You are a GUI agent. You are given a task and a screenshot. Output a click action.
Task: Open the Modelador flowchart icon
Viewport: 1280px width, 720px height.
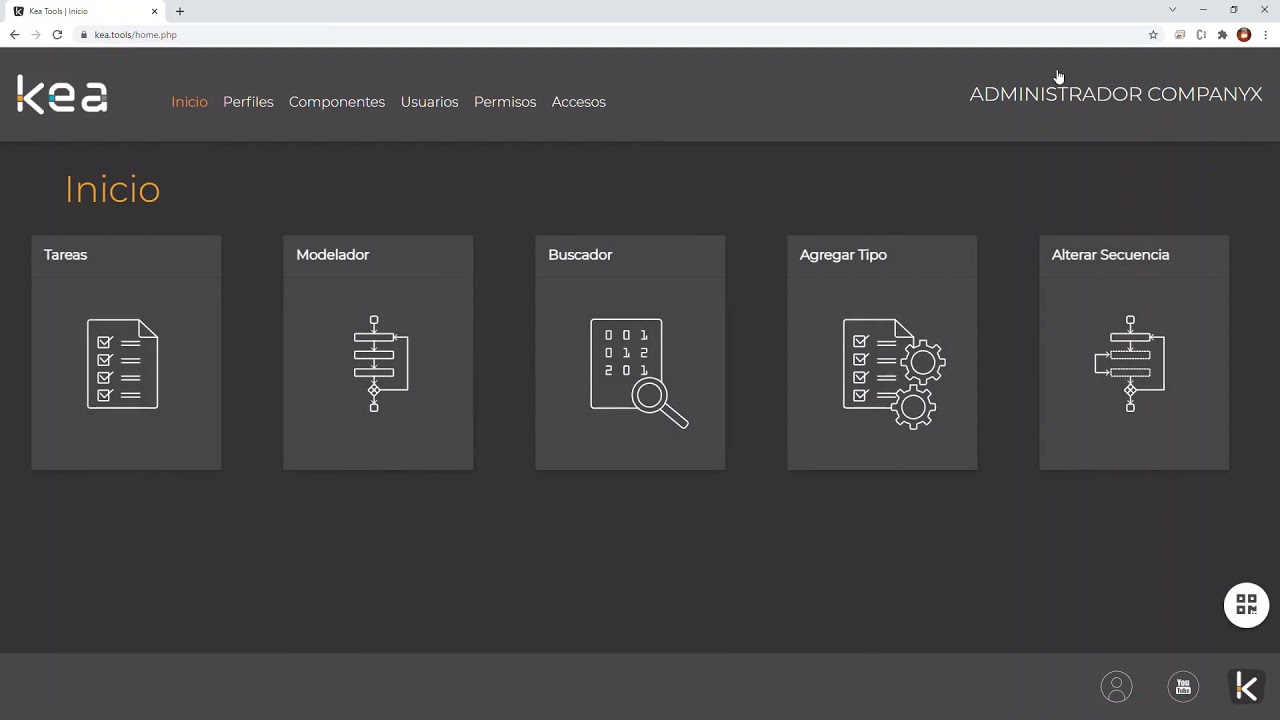point(380,364)
